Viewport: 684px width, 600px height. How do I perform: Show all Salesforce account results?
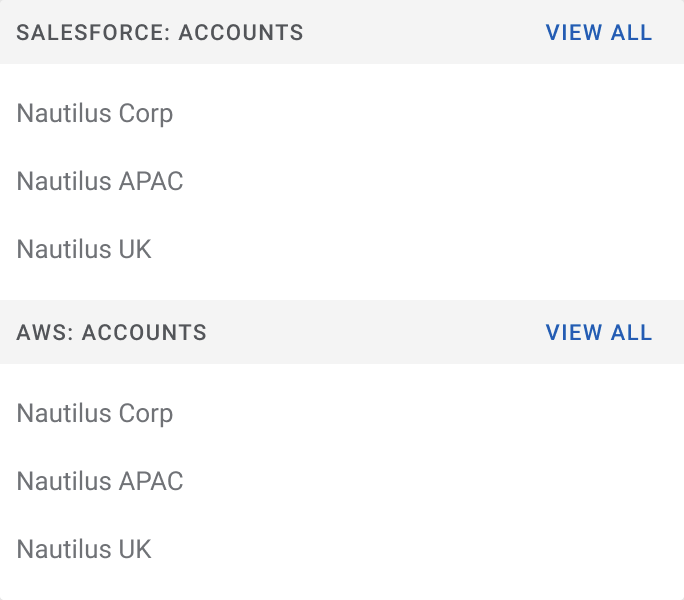pyautogui.click(x=598, y=32)
